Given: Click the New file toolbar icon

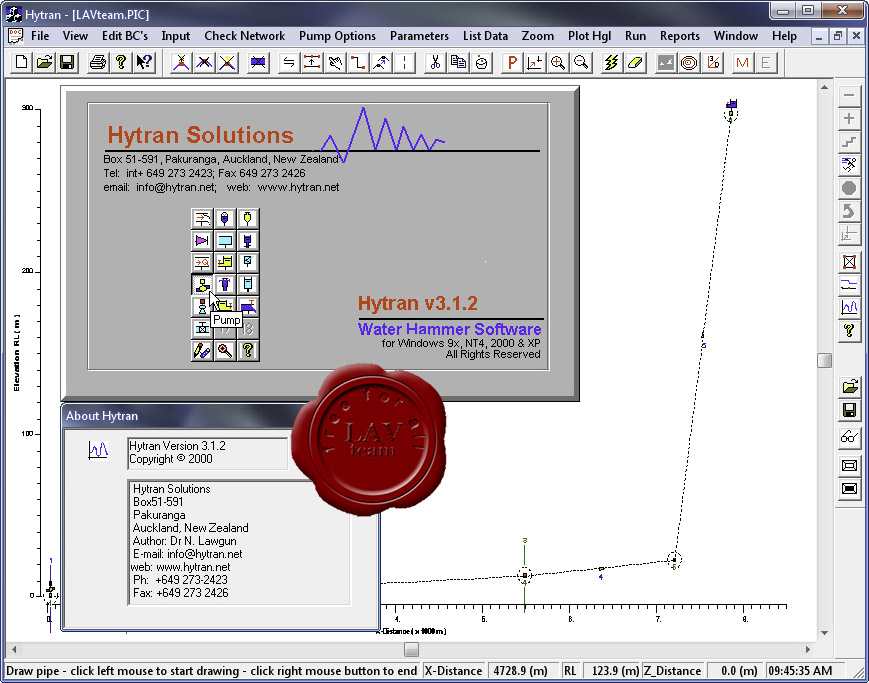Looking at the screenshot, I should (22, 62).
